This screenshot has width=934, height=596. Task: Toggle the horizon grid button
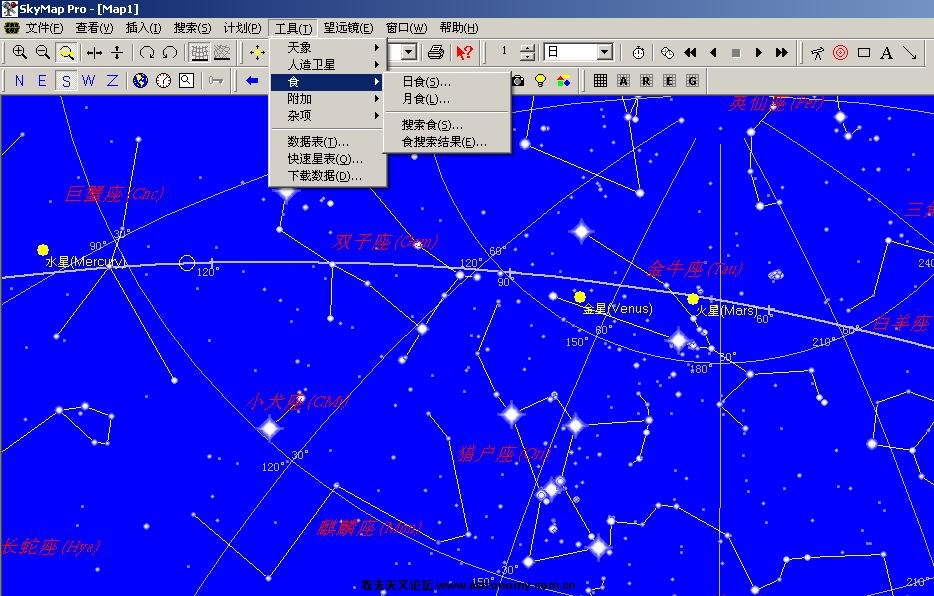199,52
